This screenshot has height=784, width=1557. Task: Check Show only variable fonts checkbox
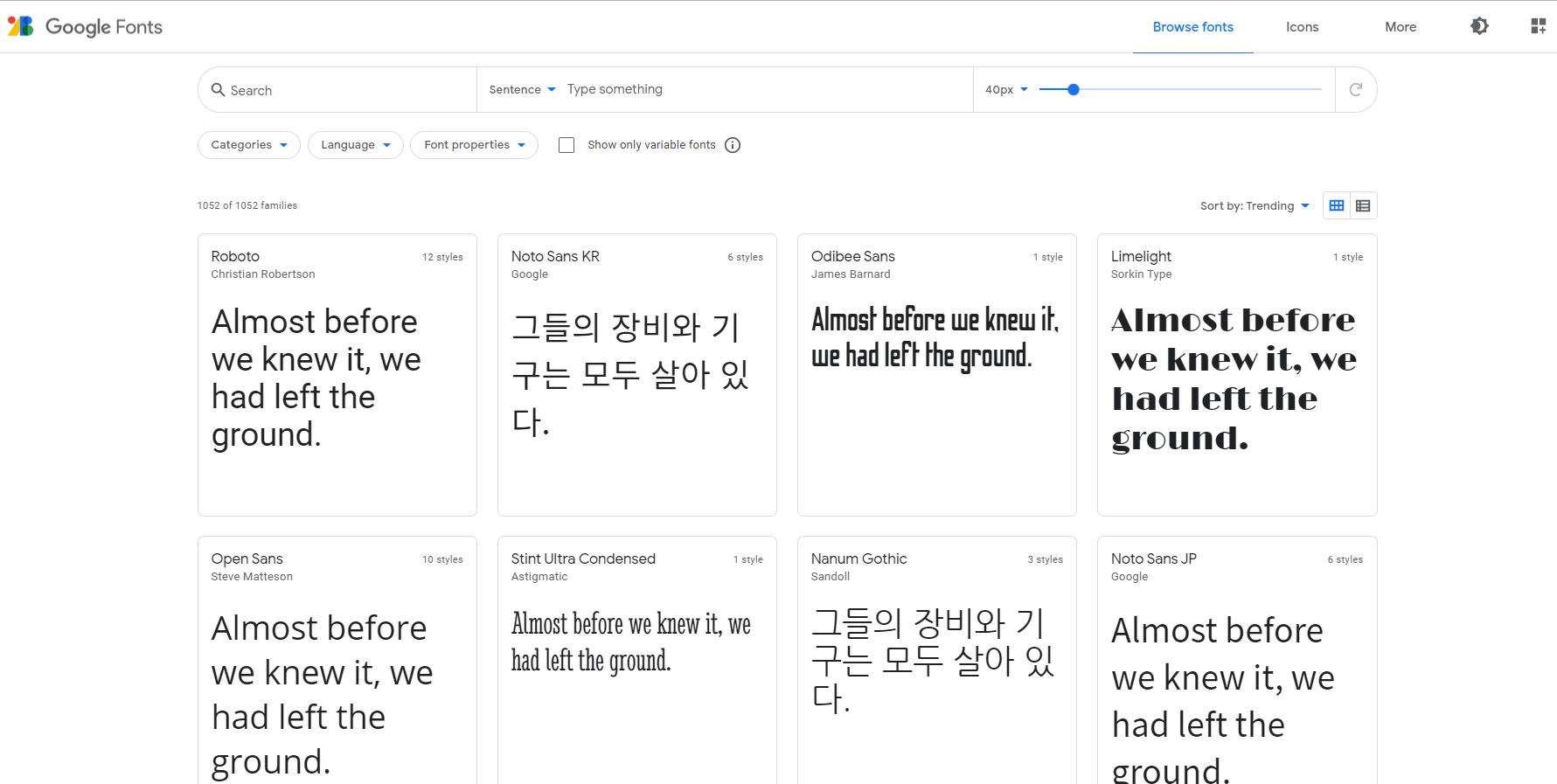pyautogui.click(x=566, y=145)
